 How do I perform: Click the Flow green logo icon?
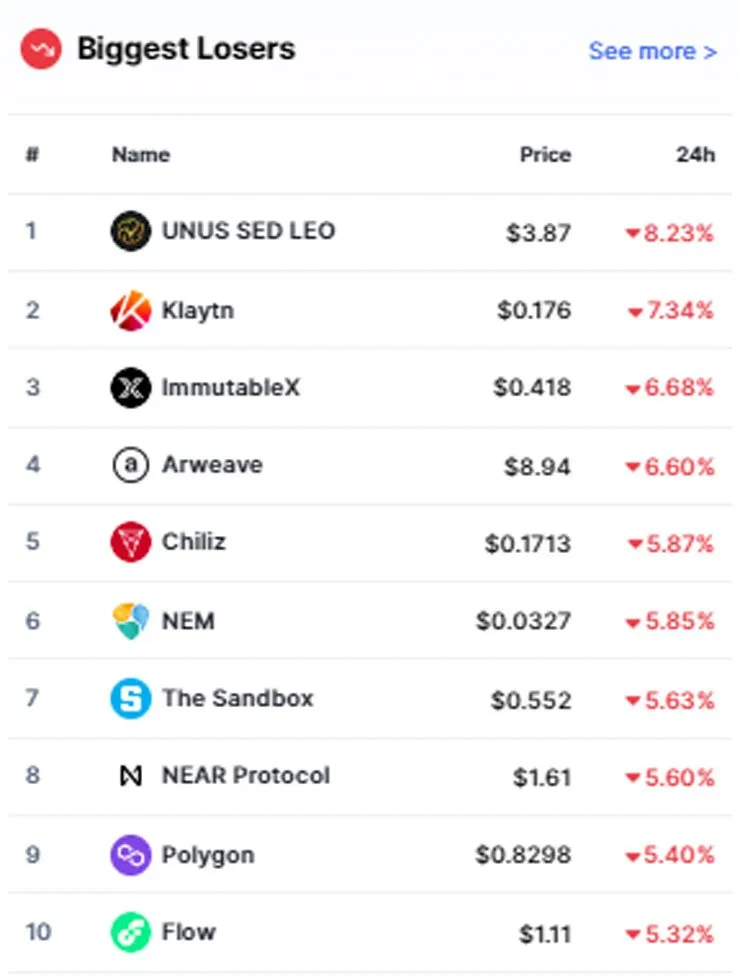(x=131, y=932)
